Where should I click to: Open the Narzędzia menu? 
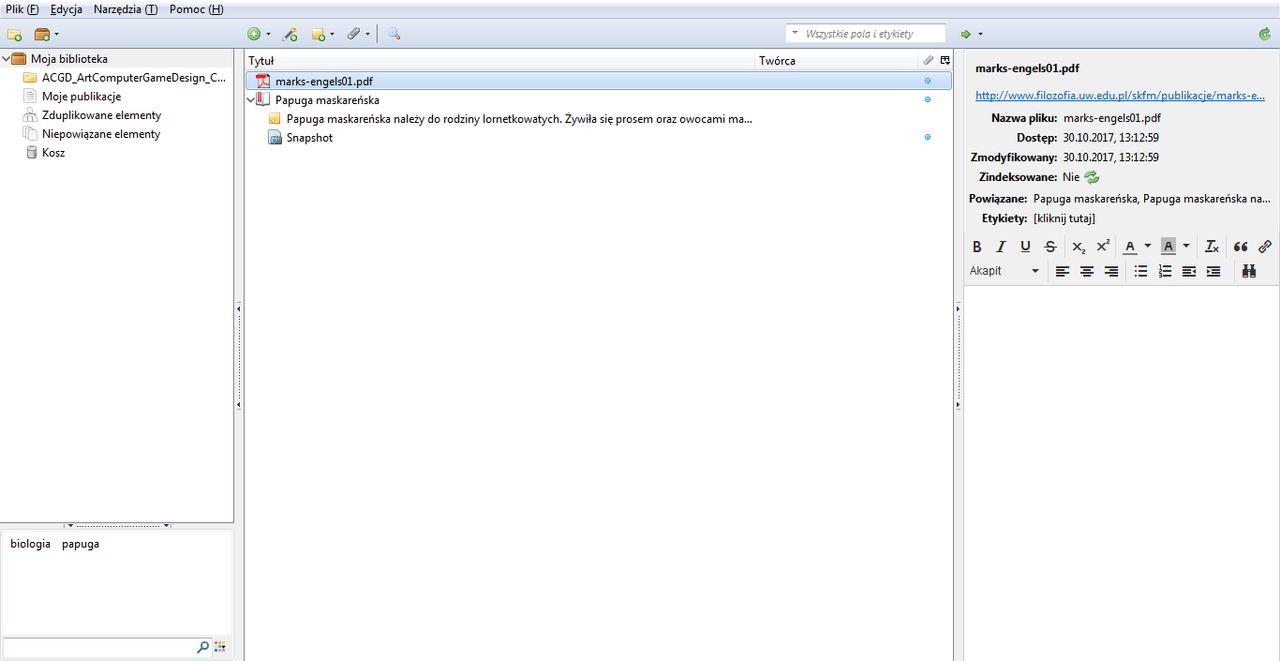click(125, 9)
